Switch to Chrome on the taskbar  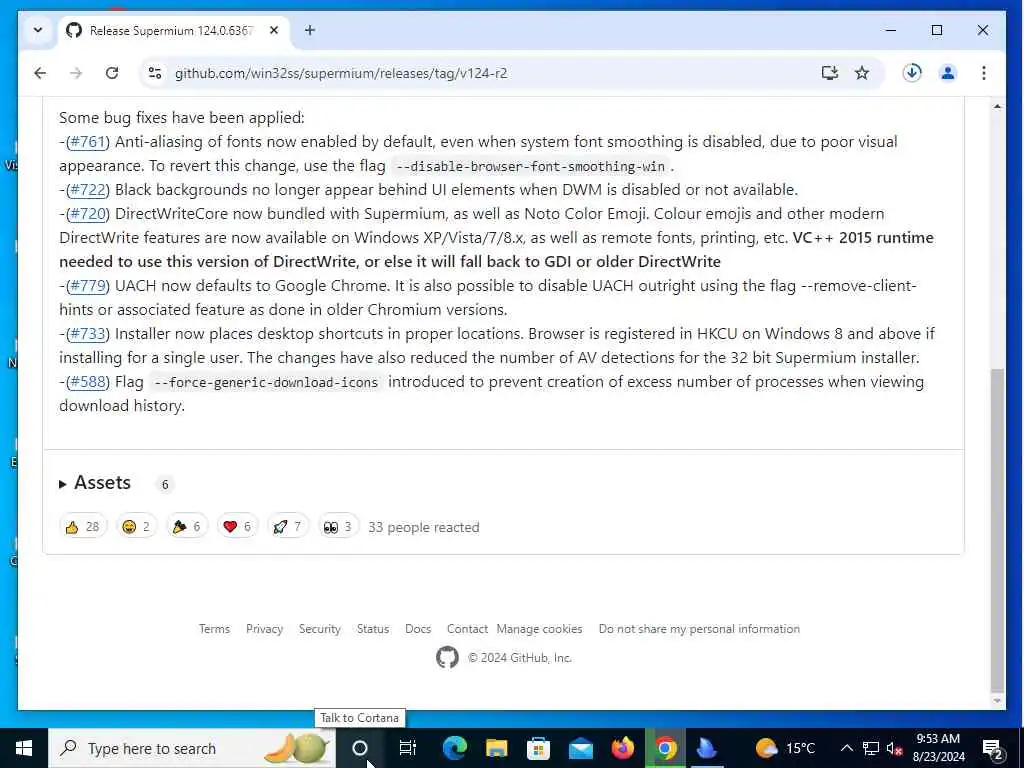(x=665, y=748)
